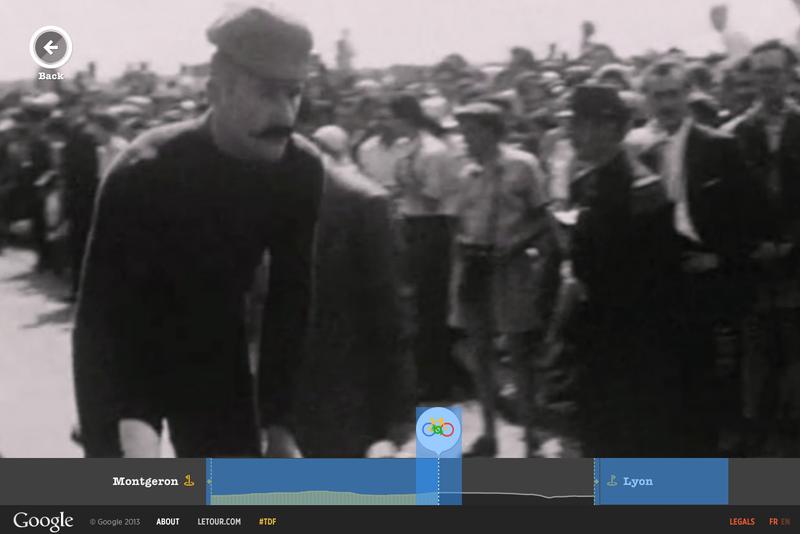Open the ABOUT page
This screenshot has height=534, width=800.
click(168, 522)
